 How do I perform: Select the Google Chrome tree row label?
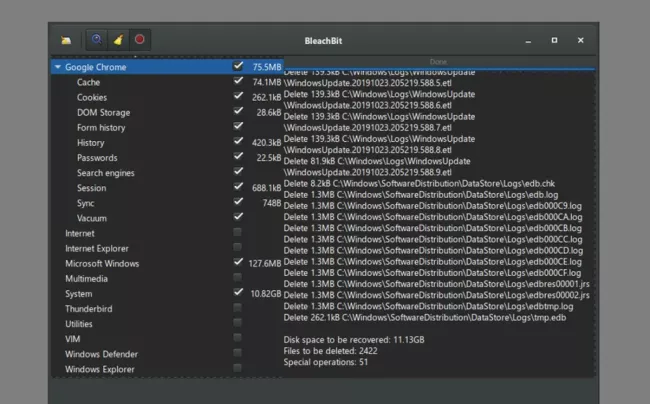96,67
